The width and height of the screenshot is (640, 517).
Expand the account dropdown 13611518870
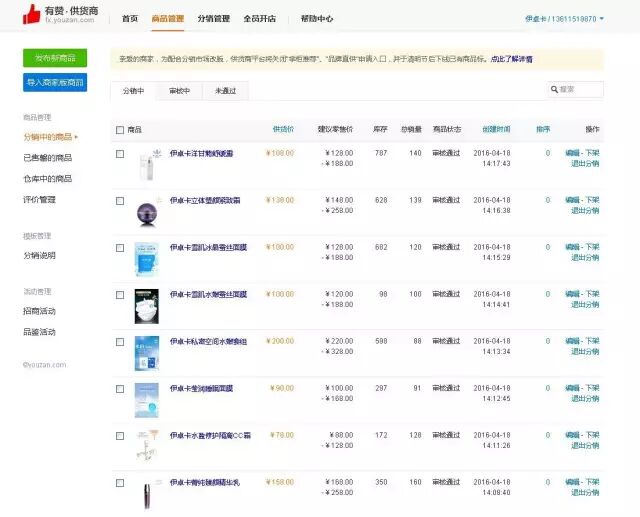tap(564, 19)
